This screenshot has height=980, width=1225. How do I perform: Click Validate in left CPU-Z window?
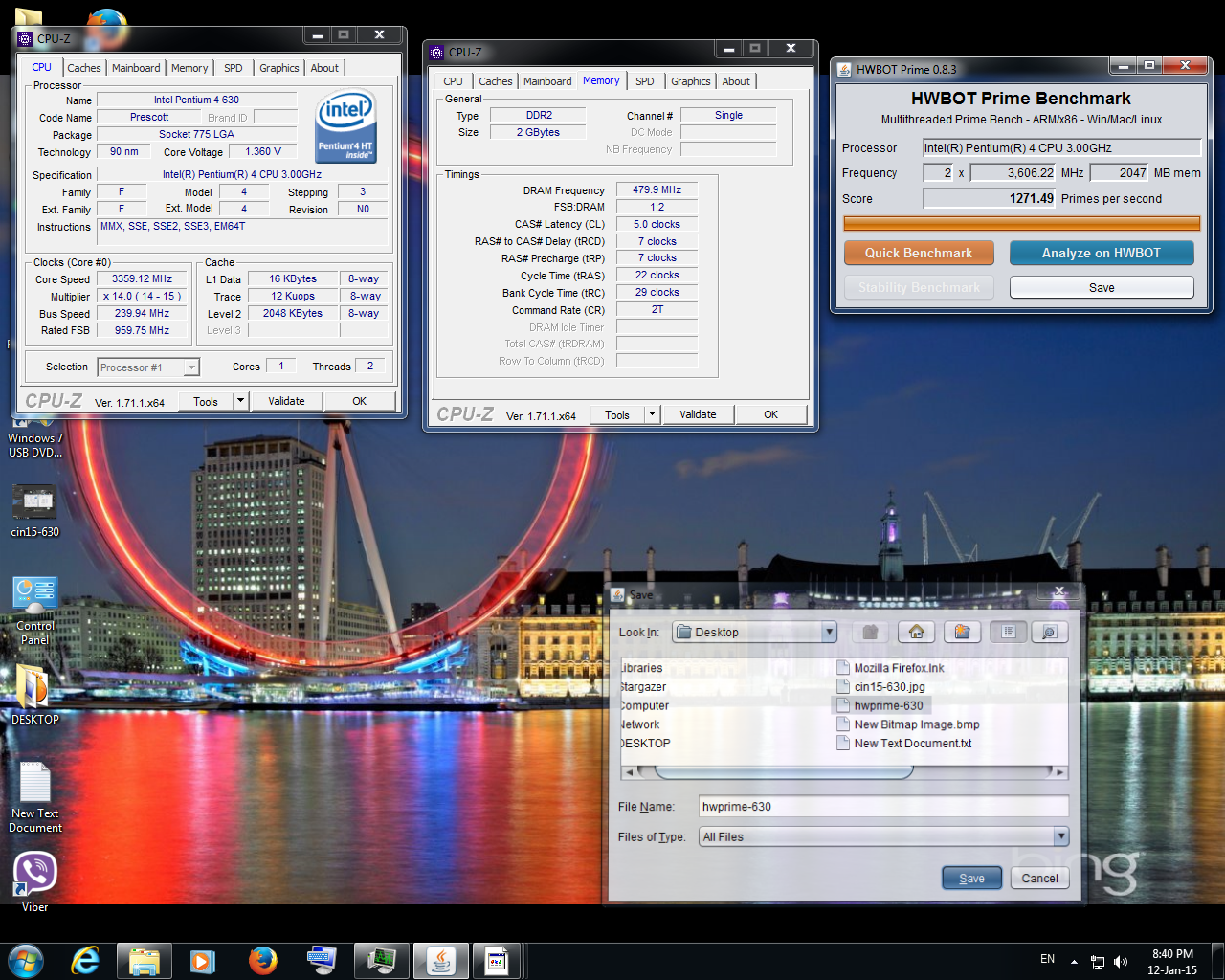286,401
